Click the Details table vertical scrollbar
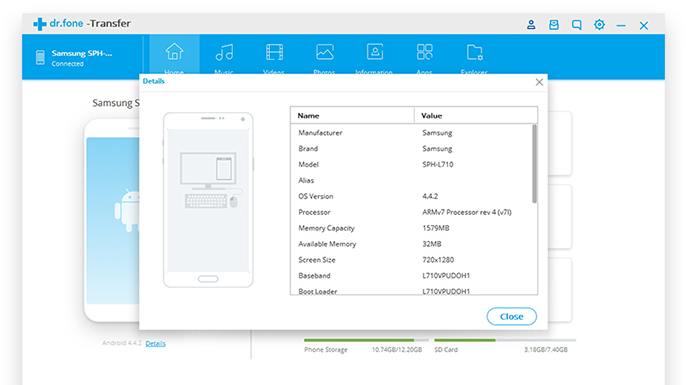The image size is (686, 385). coord(534,164)
